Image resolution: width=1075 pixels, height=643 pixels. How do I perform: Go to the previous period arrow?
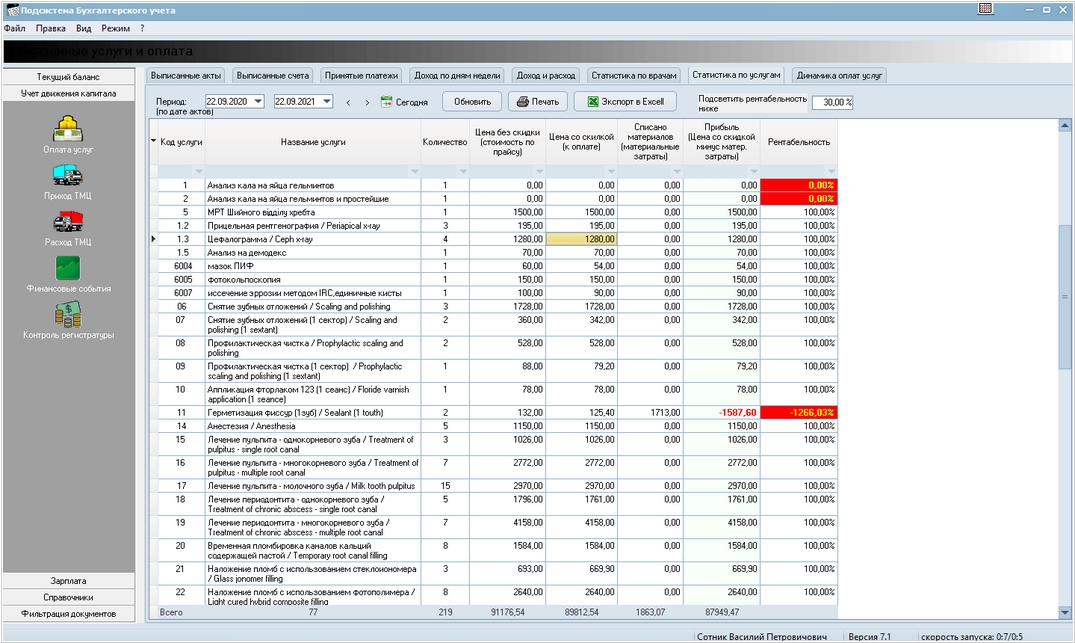[x=348, y=102]
